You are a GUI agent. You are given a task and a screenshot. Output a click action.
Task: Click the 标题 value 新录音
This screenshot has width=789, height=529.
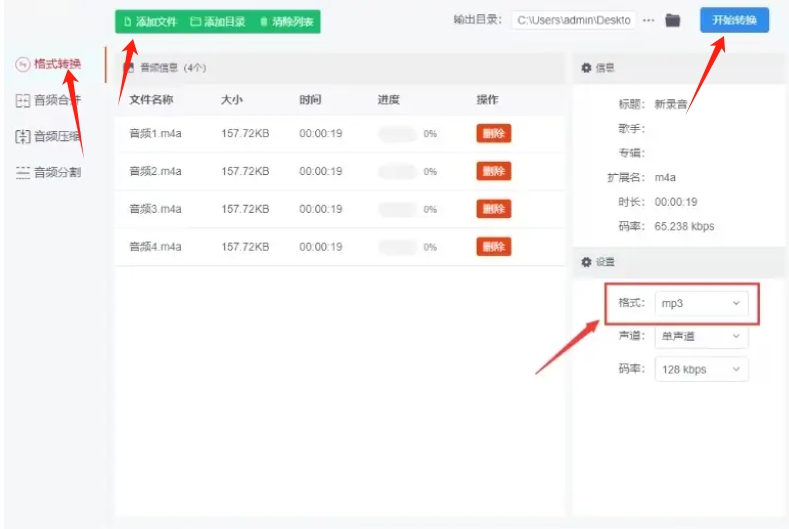671,104
